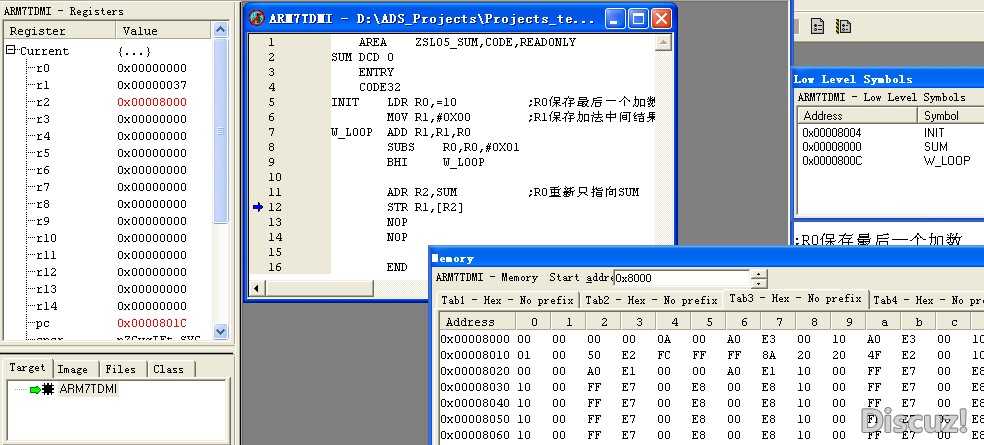The height and width of the screenshot is (445, 984).
Task: Click the Memory Start address input field
Action: (x=682, y=278)
